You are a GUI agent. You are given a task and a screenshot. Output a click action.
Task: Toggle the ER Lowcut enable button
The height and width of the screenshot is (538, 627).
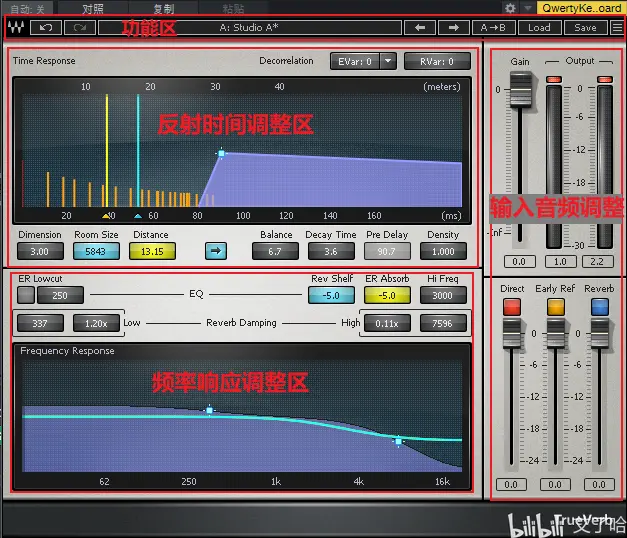(x=26, y=295)
